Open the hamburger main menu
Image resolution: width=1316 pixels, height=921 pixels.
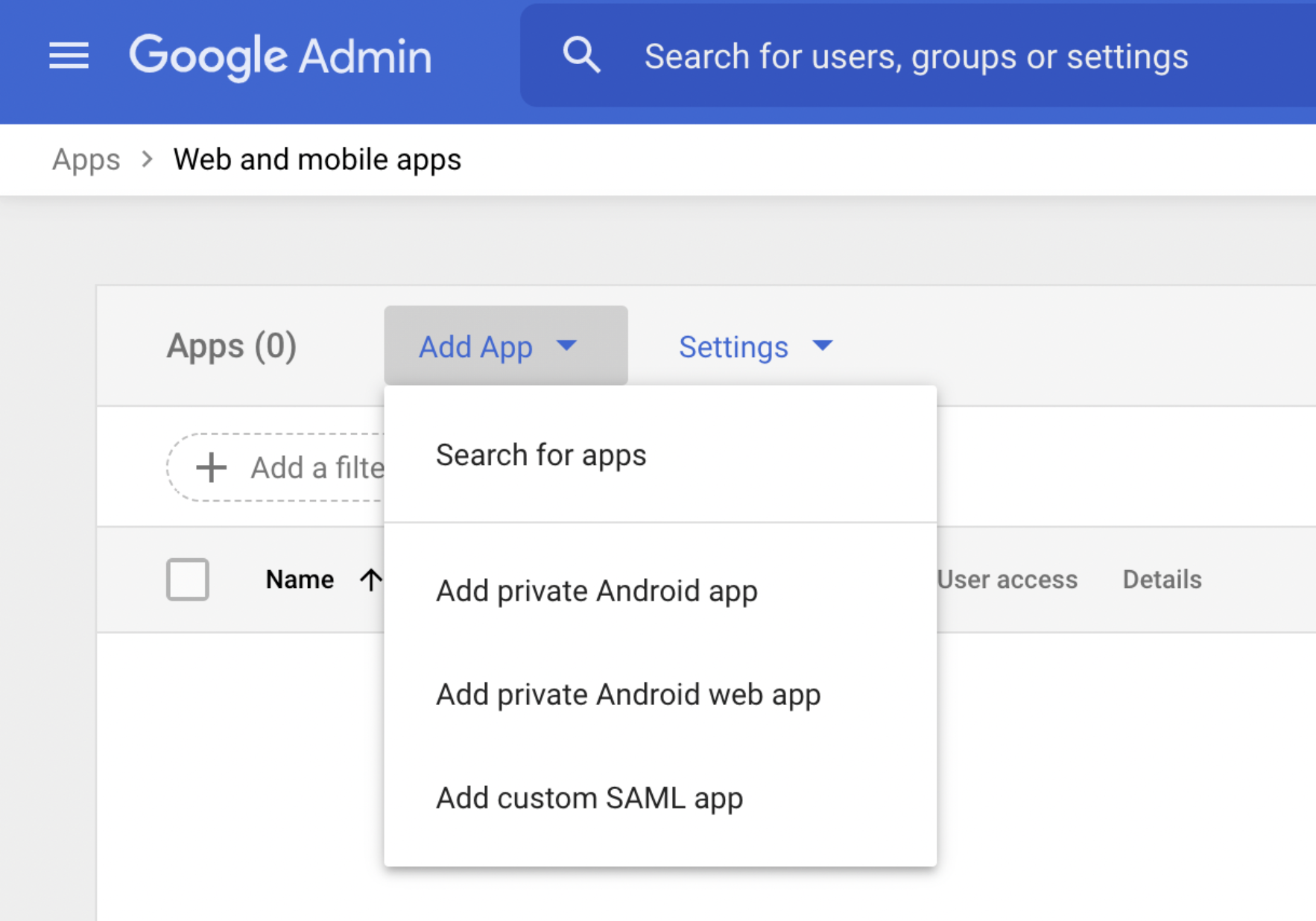[69, 56]
